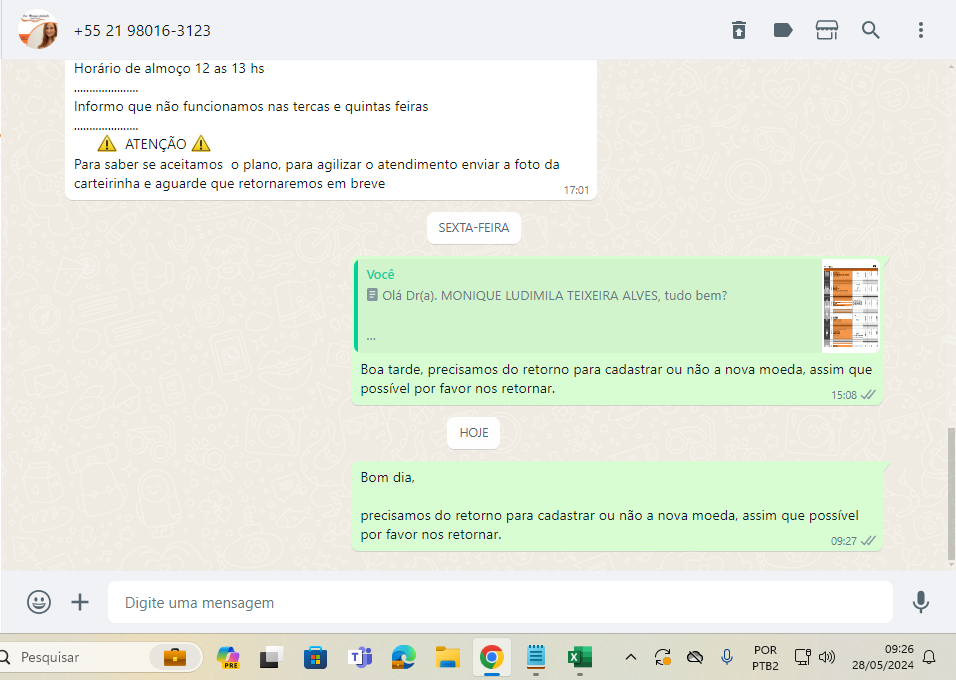Expand hidden system tray icons

[x=631, y=657]
